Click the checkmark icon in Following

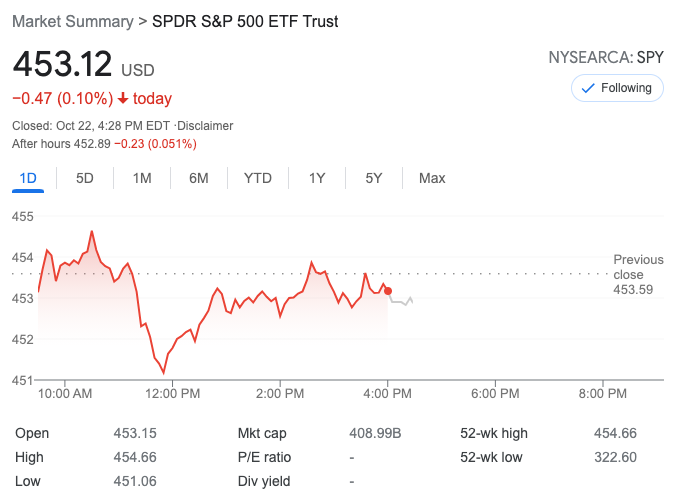click(x=588, y=88)
